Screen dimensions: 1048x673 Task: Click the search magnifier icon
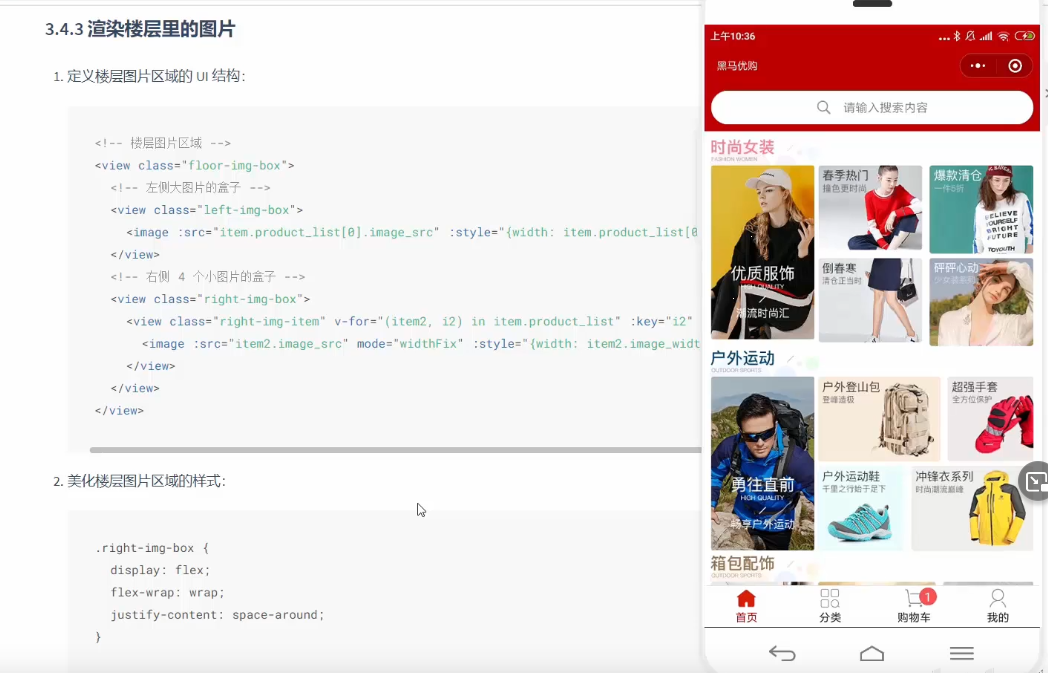coord(823,108)
